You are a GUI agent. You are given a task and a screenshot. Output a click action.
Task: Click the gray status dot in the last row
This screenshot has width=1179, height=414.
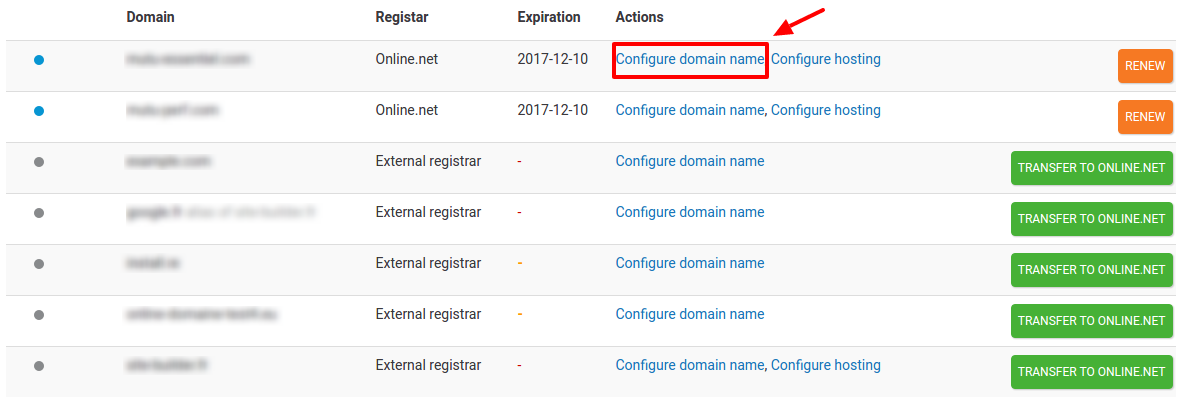coord(39,366)
